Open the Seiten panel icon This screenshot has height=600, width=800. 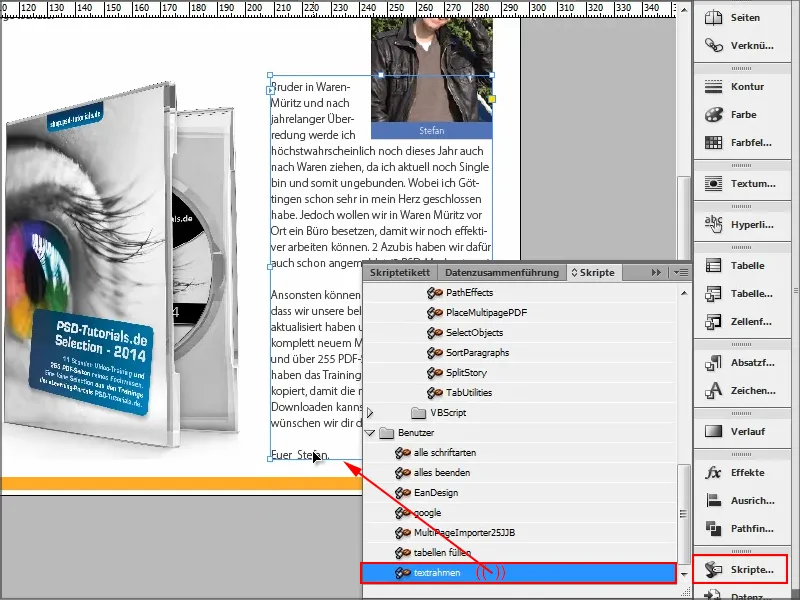point(713,18)
